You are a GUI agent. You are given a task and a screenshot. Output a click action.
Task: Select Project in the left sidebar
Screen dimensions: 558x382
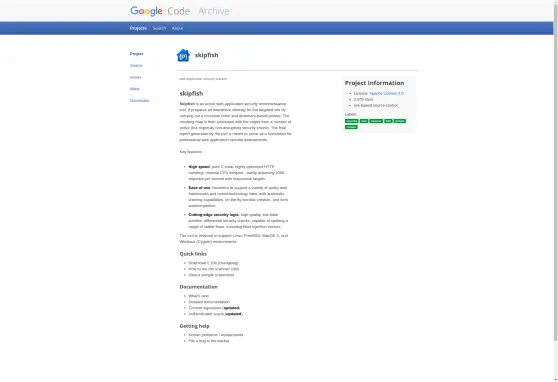click(x=137, y=54)
